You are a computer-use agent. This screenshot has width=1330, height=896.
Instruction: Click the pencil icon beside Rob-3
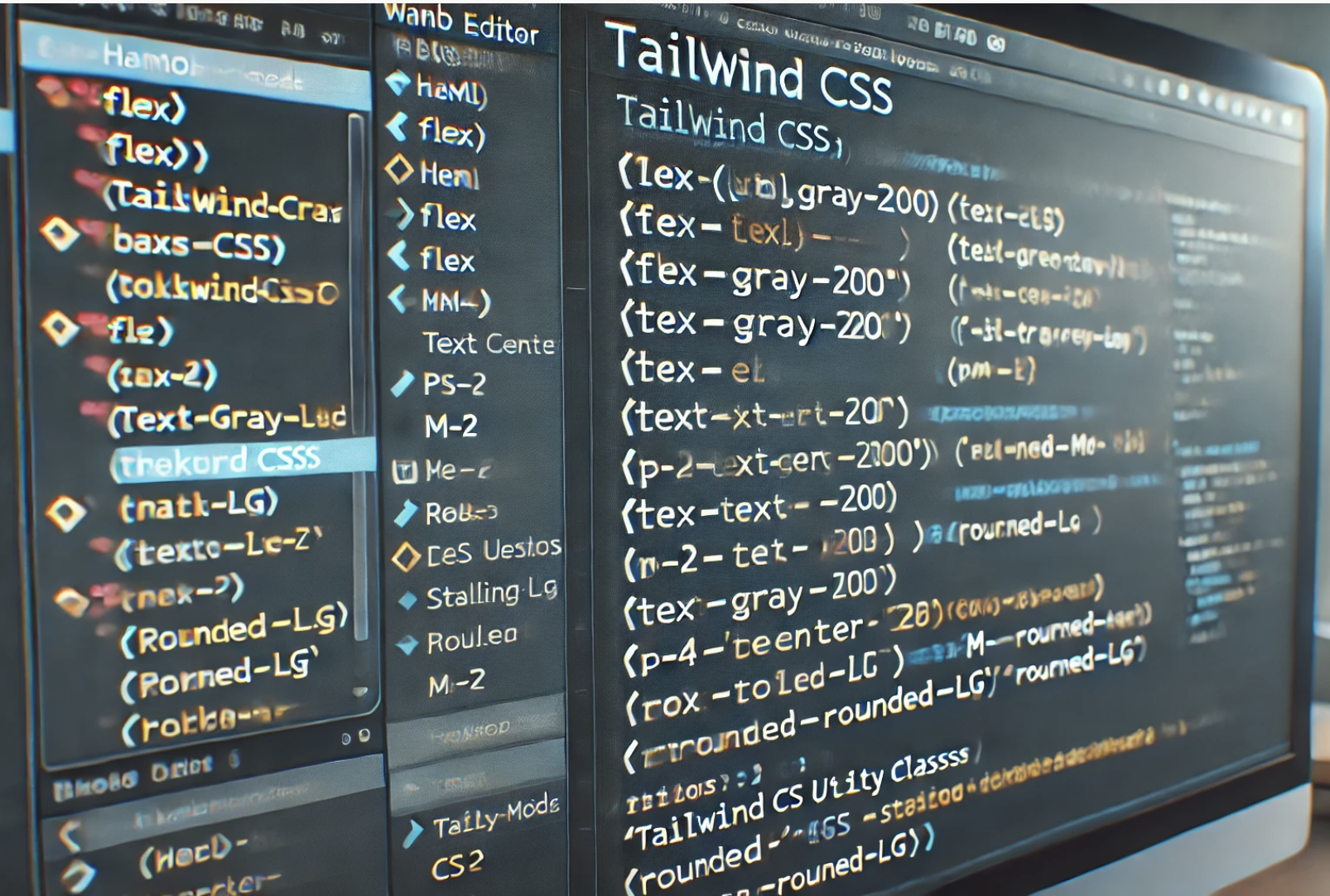tap(406, 513)
